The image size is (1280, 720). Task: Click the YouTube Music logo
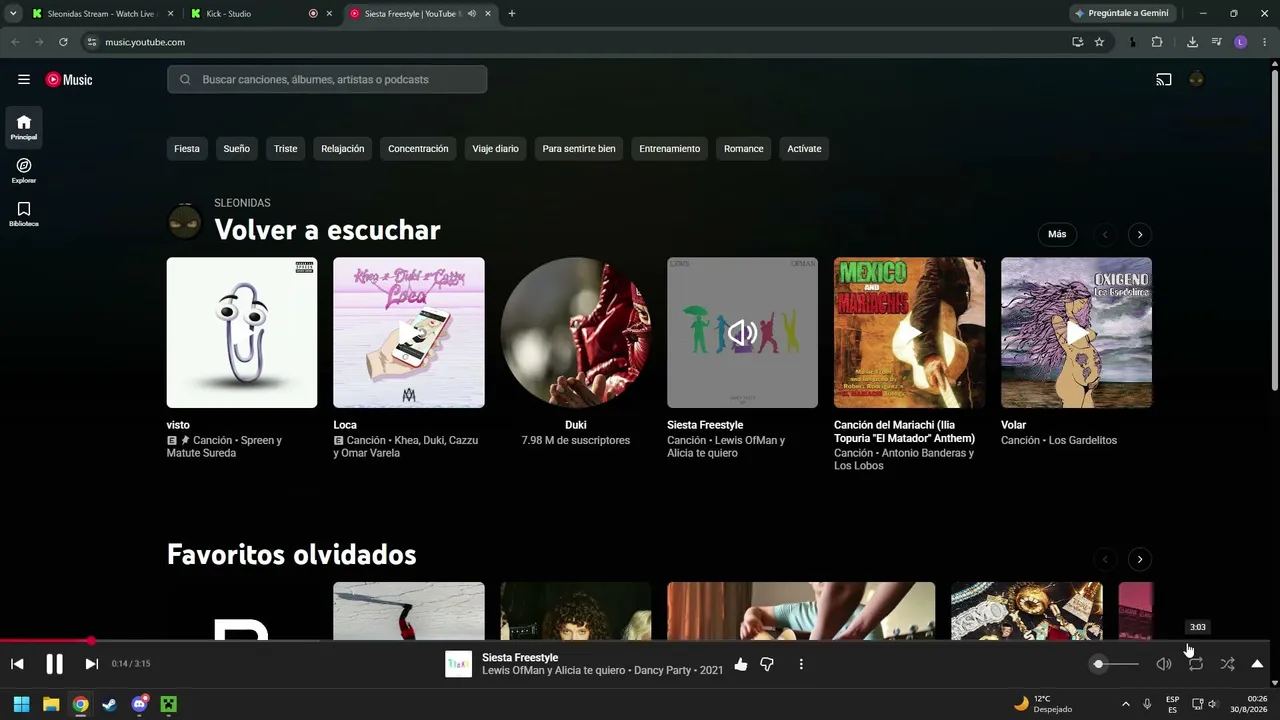pos(69,79)
